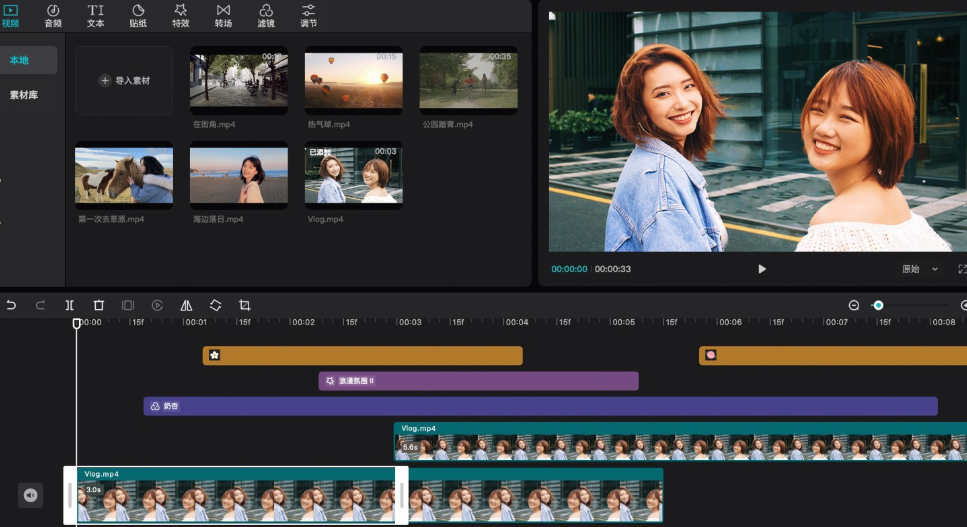Image resolution: width=967 pixels, height=527 pixels.
Task: Select the split clip tool
Action: [70, 305]
